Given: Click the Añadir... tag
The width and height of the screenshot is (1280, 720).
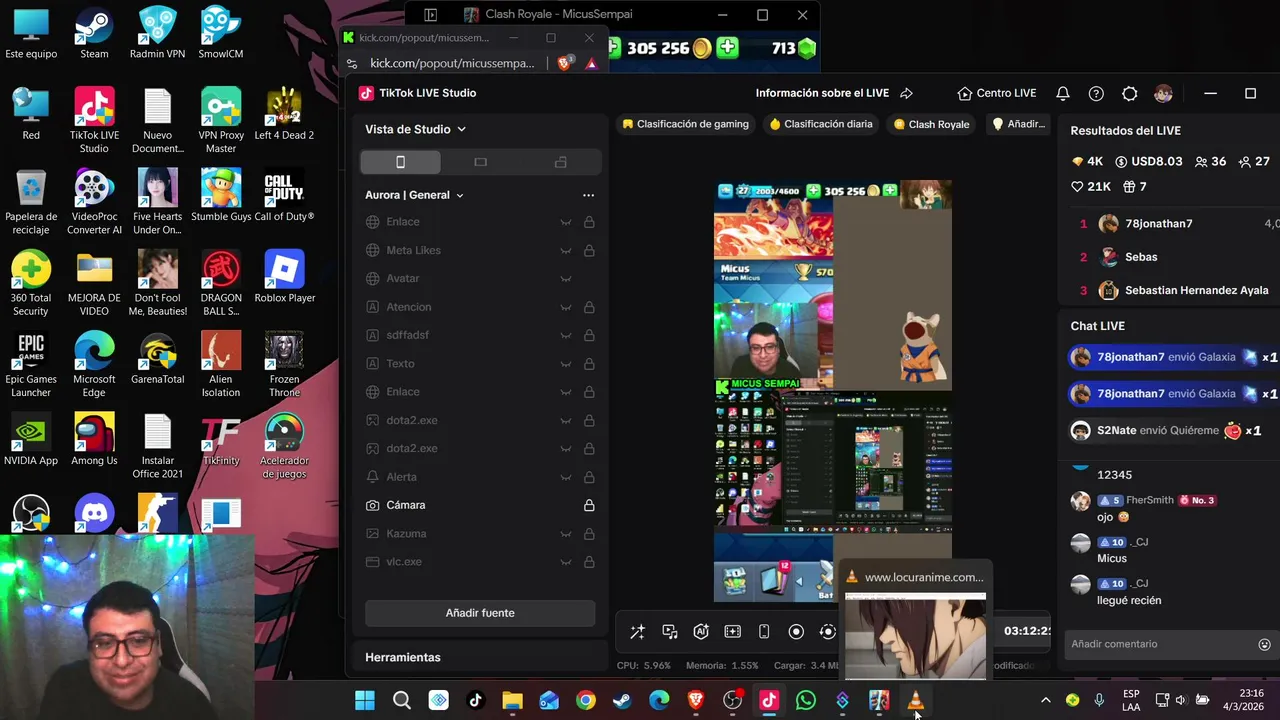Looking at the screenshot, I should pos(1018,124).
